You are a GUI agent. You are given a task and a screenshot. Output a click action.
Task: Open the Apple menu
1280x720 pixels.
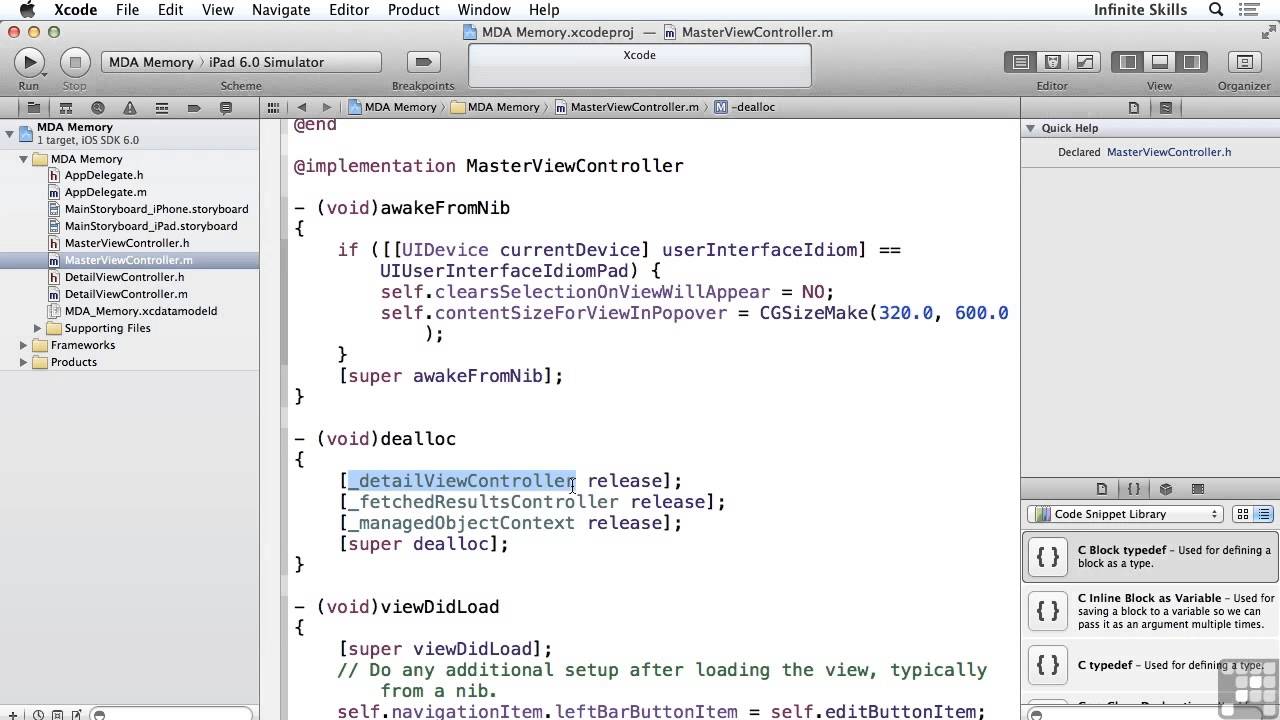(x=27, y=10)
